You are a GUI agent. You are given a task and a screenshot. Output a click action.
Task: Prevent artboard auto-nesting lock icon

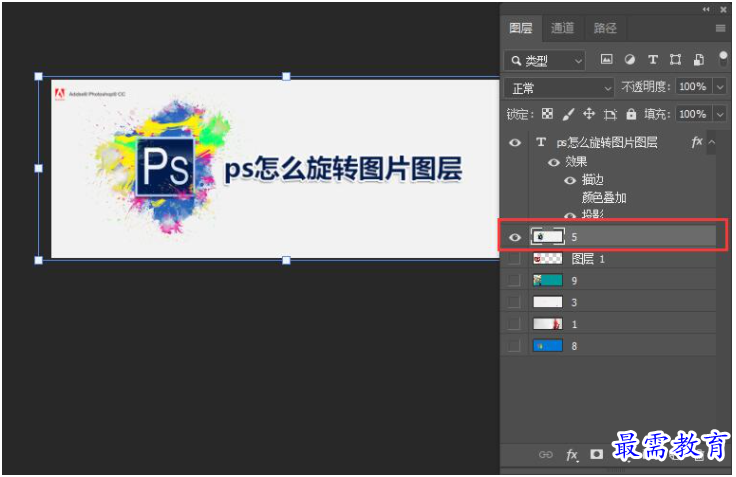pyautogui.click(x=610, y=114)
